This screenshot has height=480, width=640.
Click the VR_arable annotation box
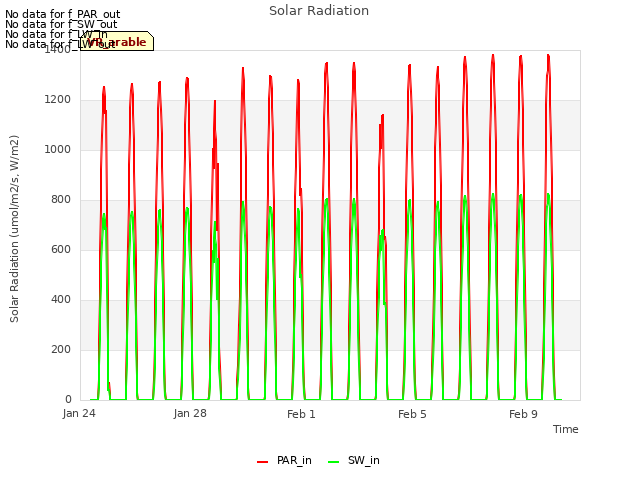(x=117, y=42)
